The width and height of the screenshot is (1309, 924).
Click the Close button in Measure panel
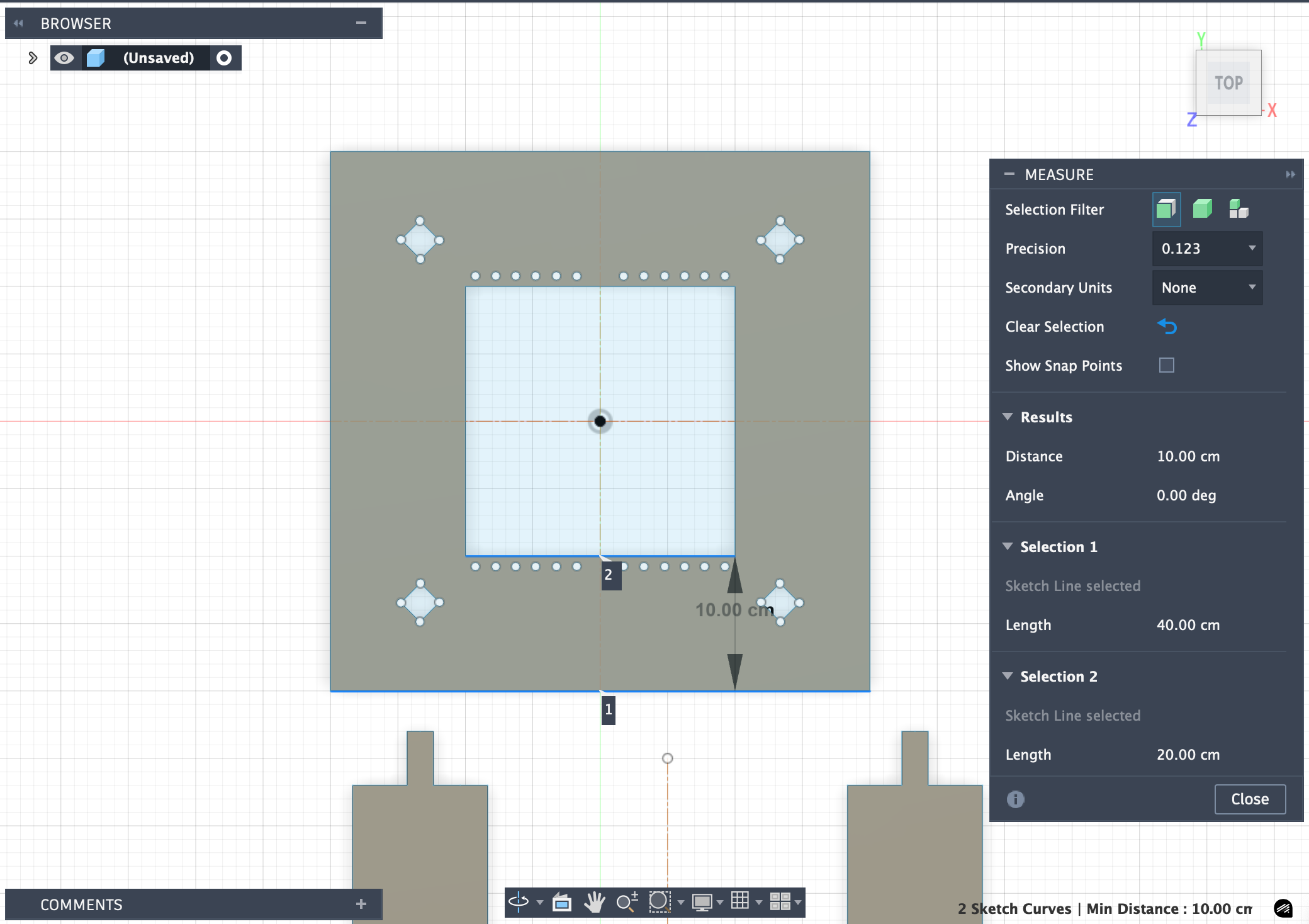(x=1249, y=799)
